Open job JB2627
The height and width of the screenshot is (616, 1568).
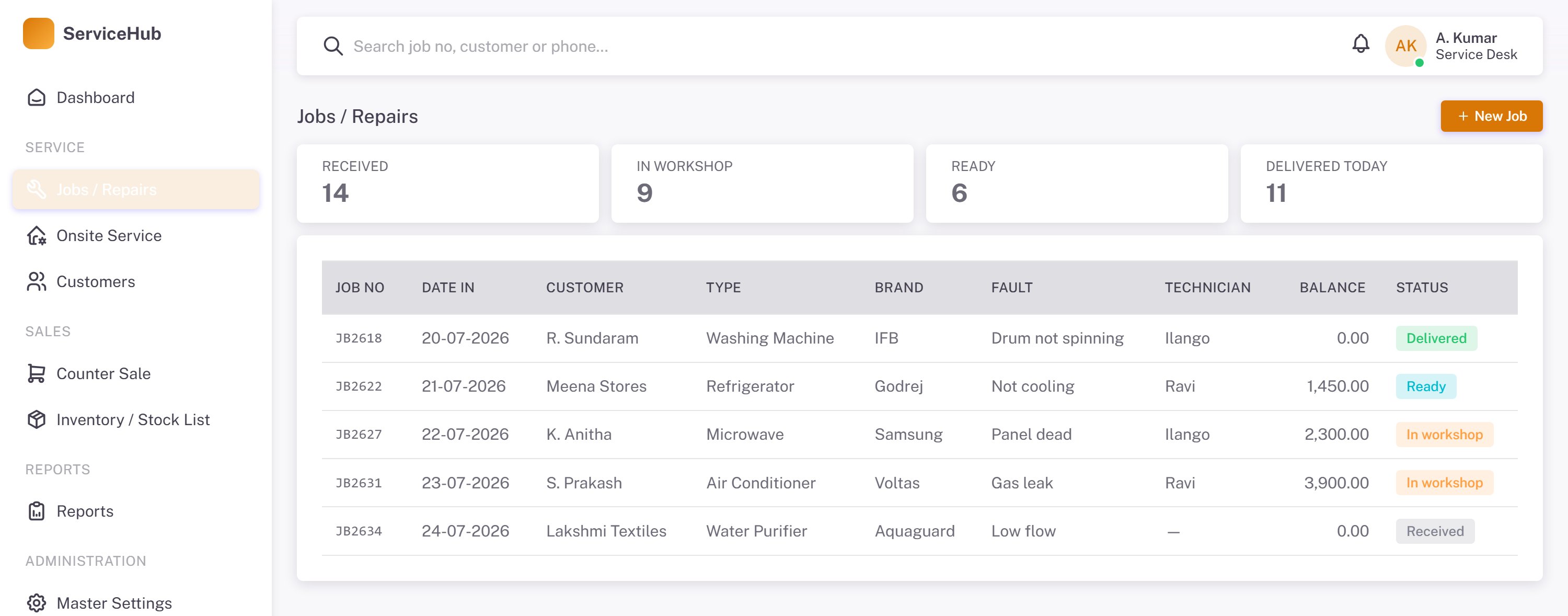(359, 435)
